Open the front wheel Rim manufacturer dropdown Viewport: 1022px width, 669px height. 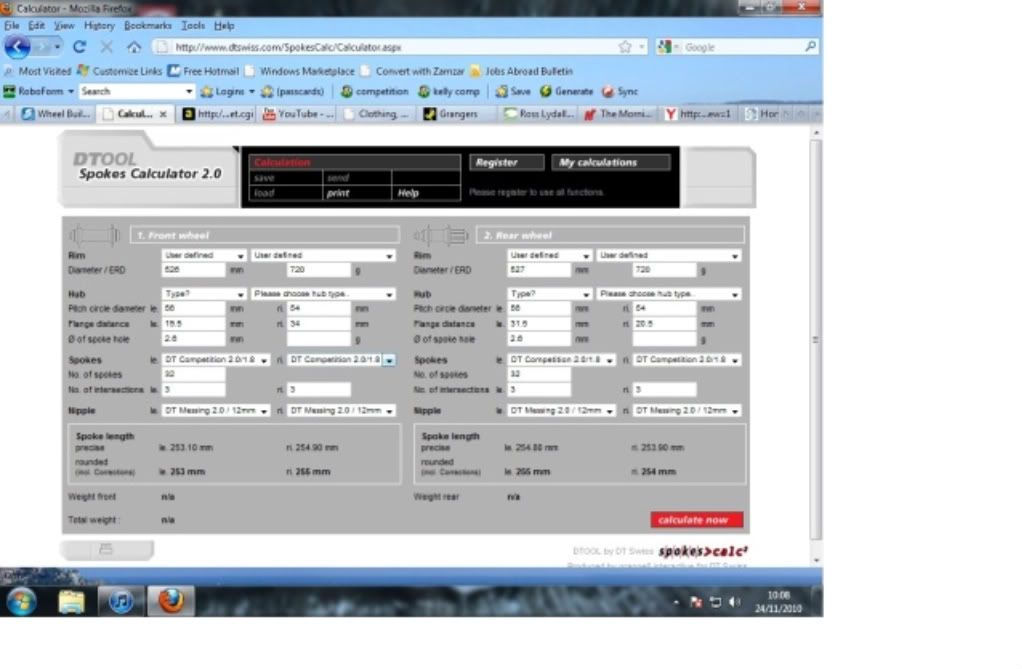204,256
